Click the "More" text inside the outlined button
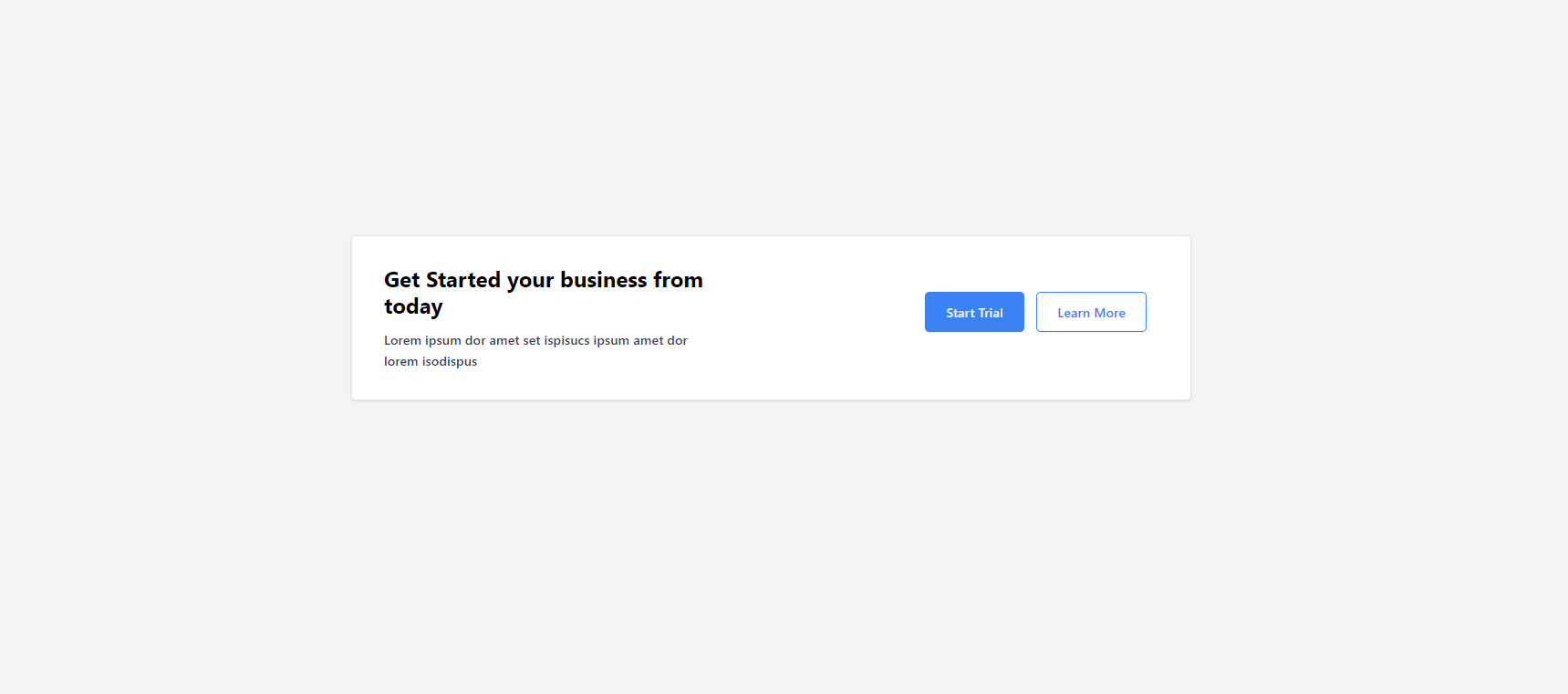The height and width of the screenshot is (694, 1568). [x=1110, y=313]
